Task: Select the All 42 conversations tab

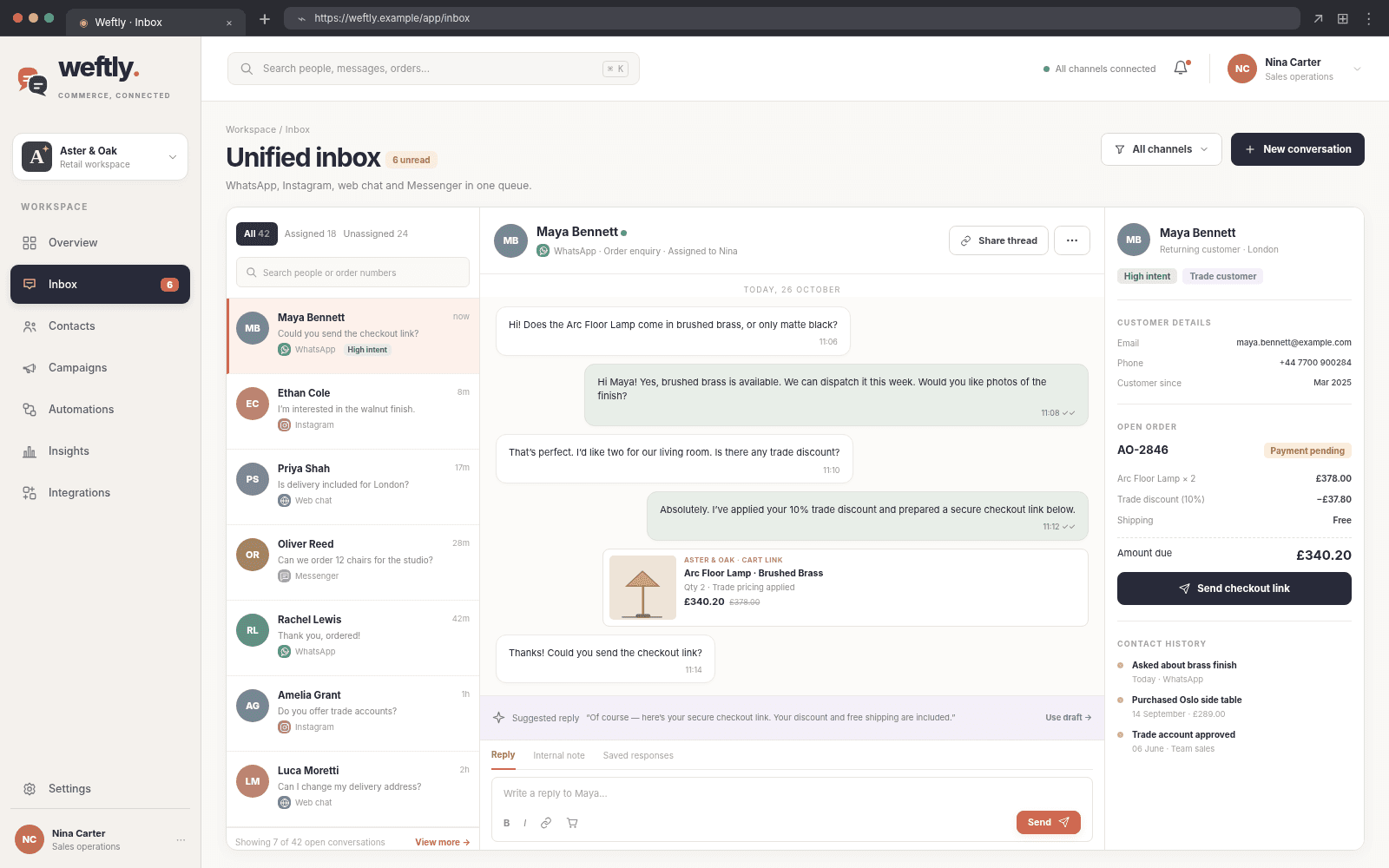Action: click(x=257, y=233)
